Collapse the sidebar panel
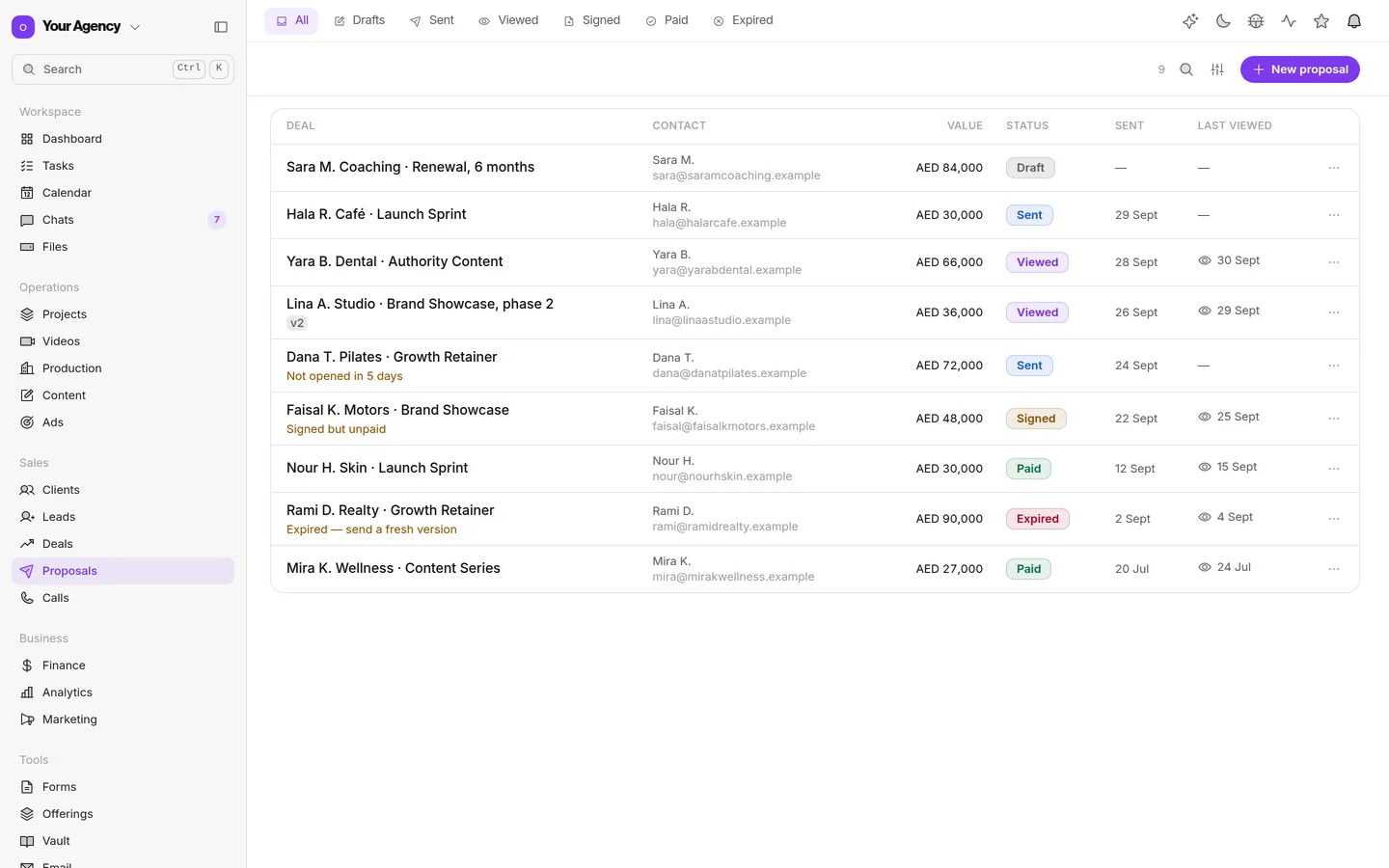Screen dimensions: 1389x868 click(221, 27)
